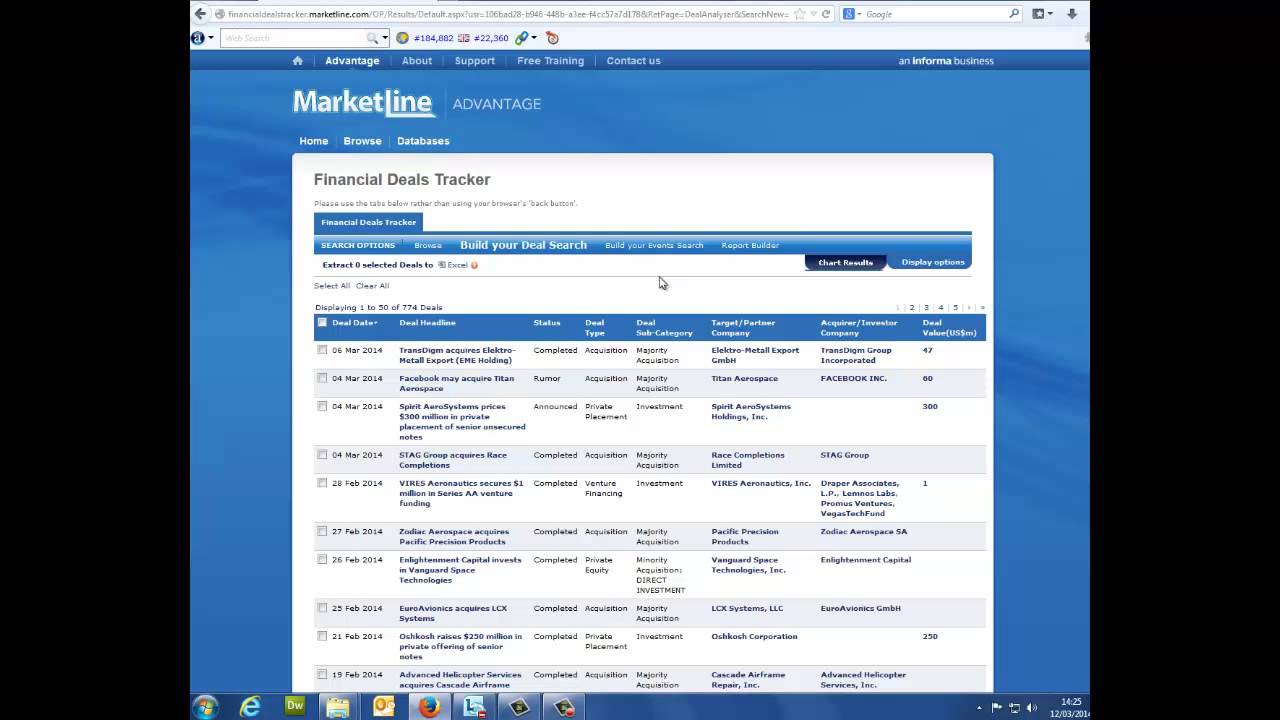This screenshot has height=720, width=1280.
Task: Go to results page 2
Action: pos(912,308)
